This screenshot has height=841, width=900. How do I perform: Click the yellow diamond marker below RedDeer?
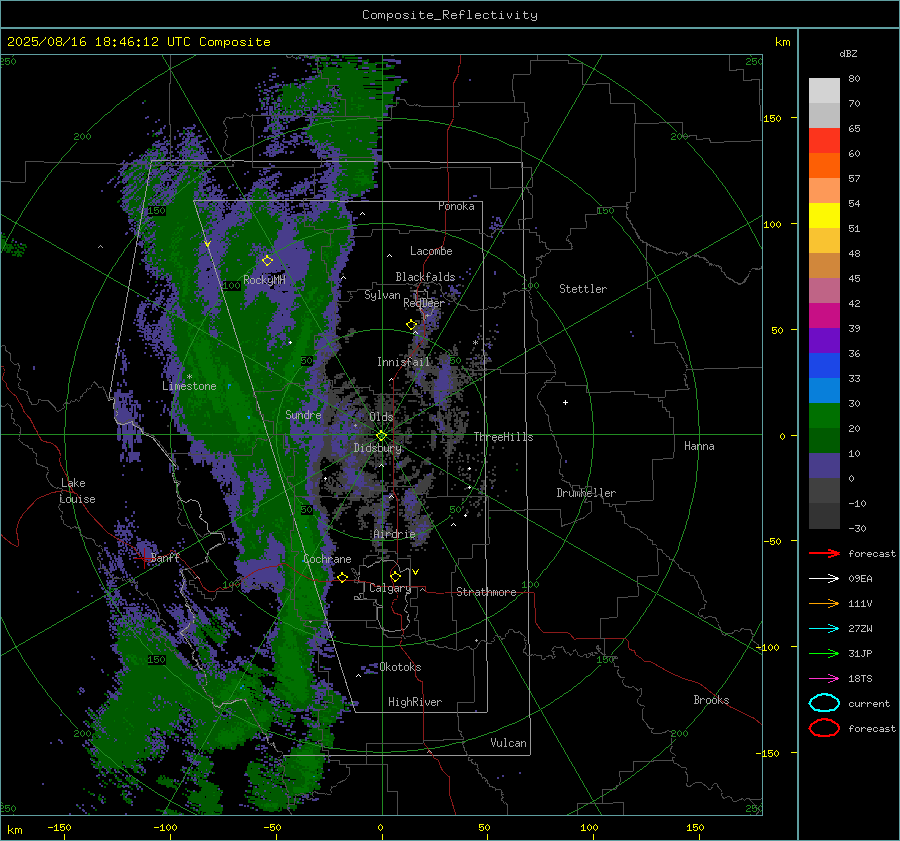tap(411, 325)
